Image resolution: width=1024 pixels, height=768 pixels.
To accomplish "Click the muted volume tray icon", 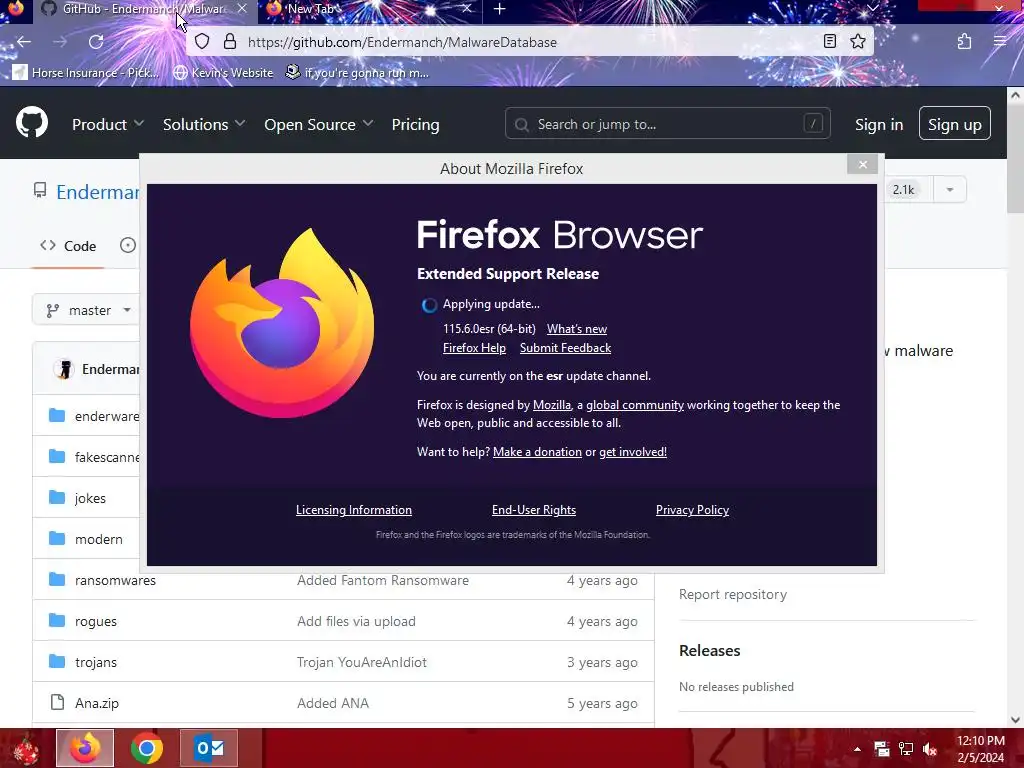I will [931, 749].
